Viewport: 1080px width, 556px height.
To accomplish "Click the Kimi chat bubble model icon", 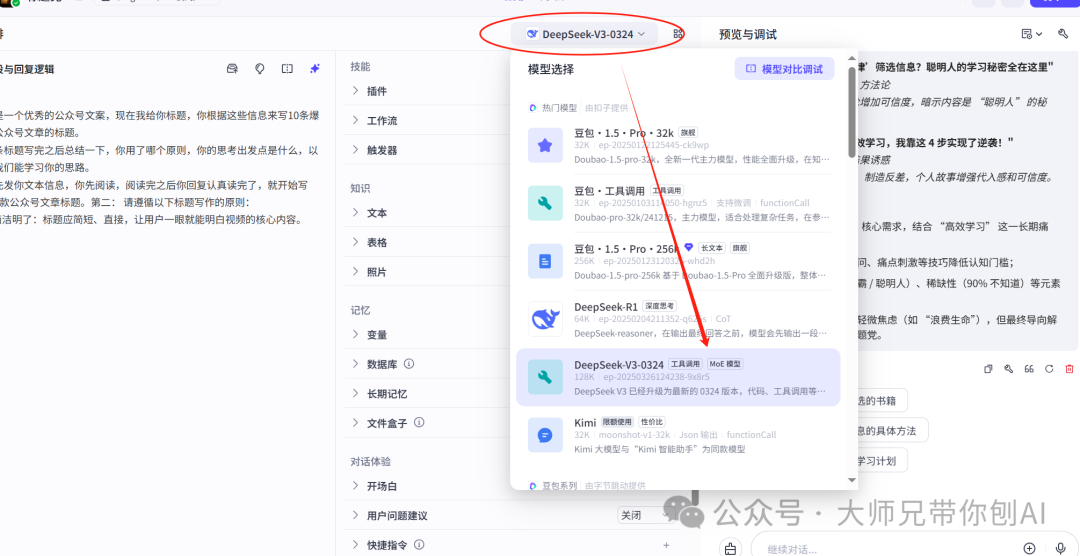I will pyautogui.click(x=545, y=435).
